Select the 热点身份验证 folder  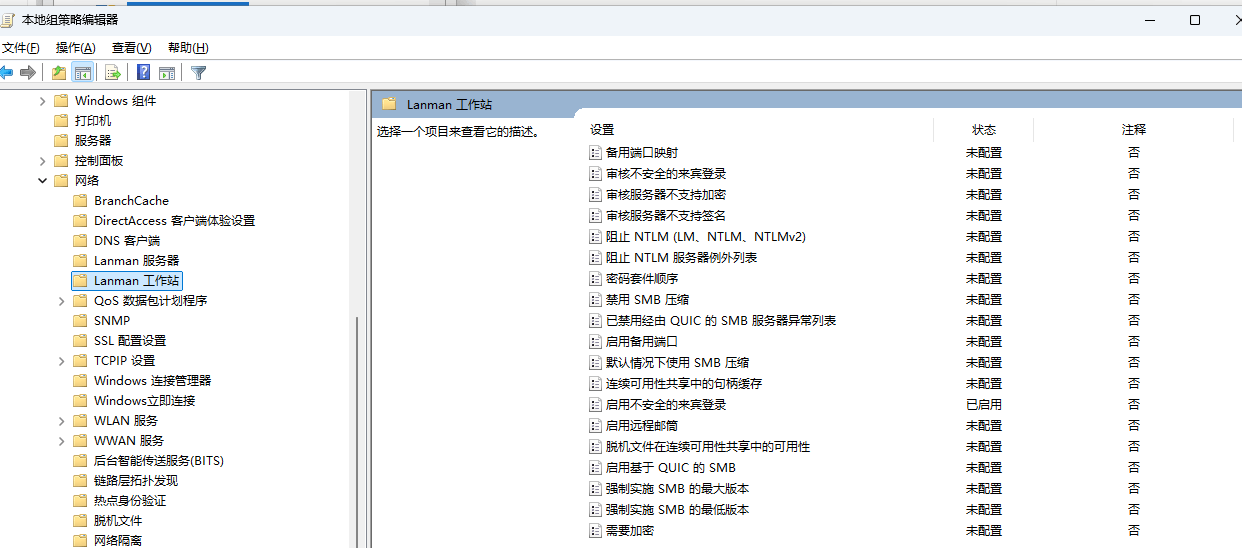pos(130,500)
